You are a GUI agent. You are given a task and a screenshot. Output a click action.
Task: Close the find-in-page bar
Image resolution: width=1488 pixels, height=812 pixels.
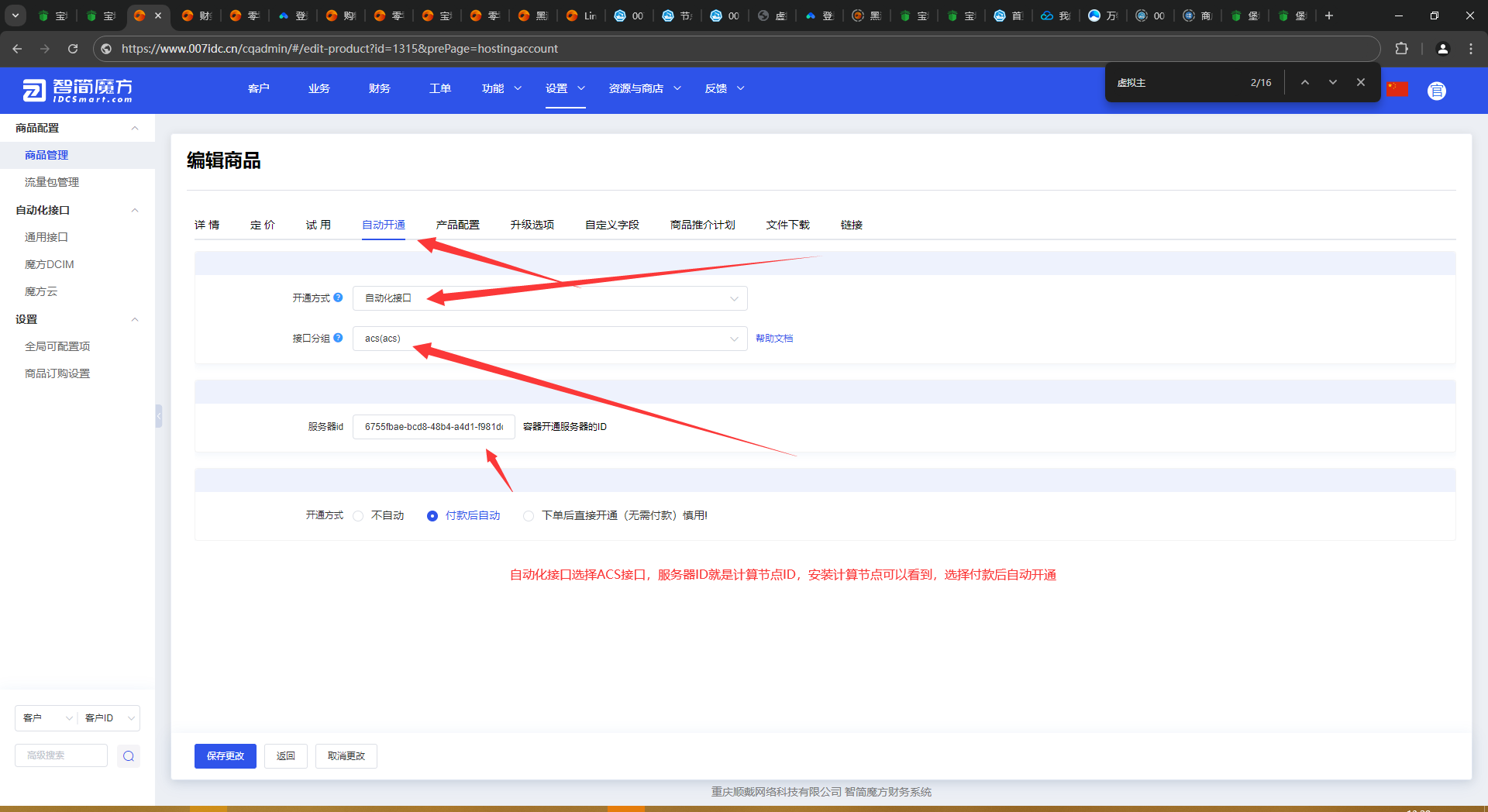[x=1361, y=82]
